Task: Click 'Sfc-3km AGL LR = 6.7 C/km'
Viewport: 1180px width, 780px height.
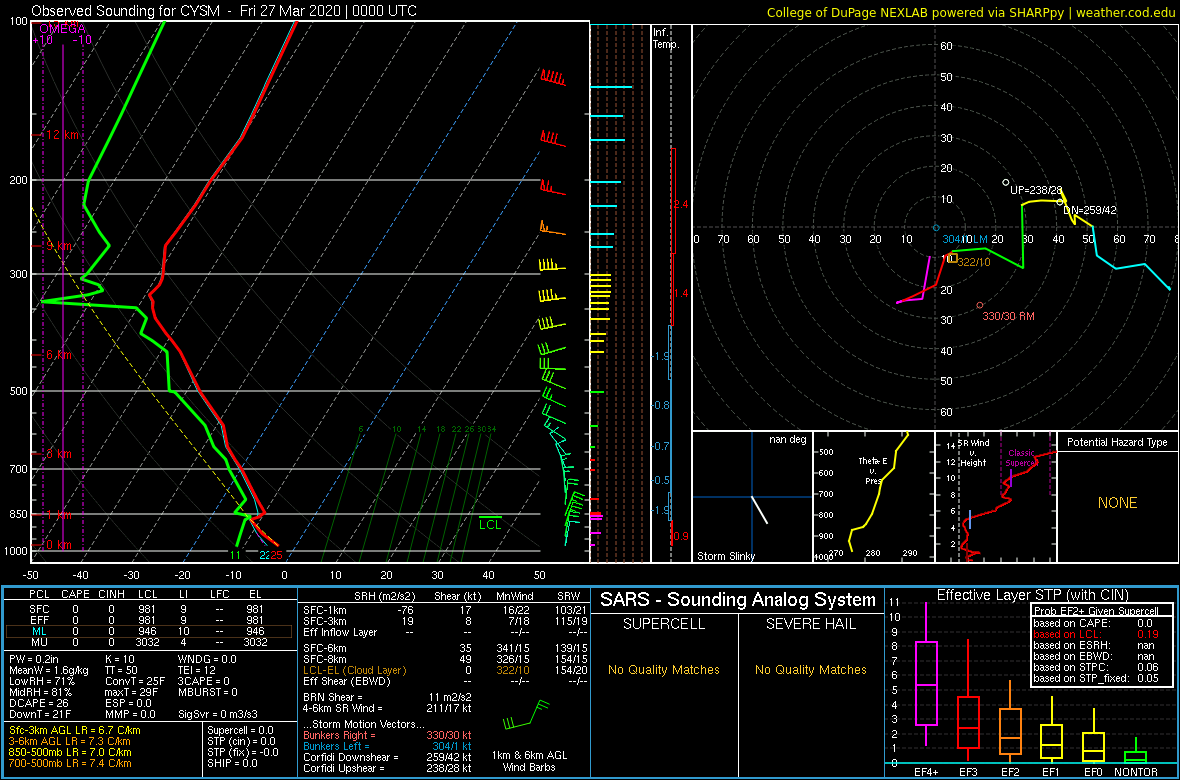Action: pyautogui.click(x=75, y=731)
